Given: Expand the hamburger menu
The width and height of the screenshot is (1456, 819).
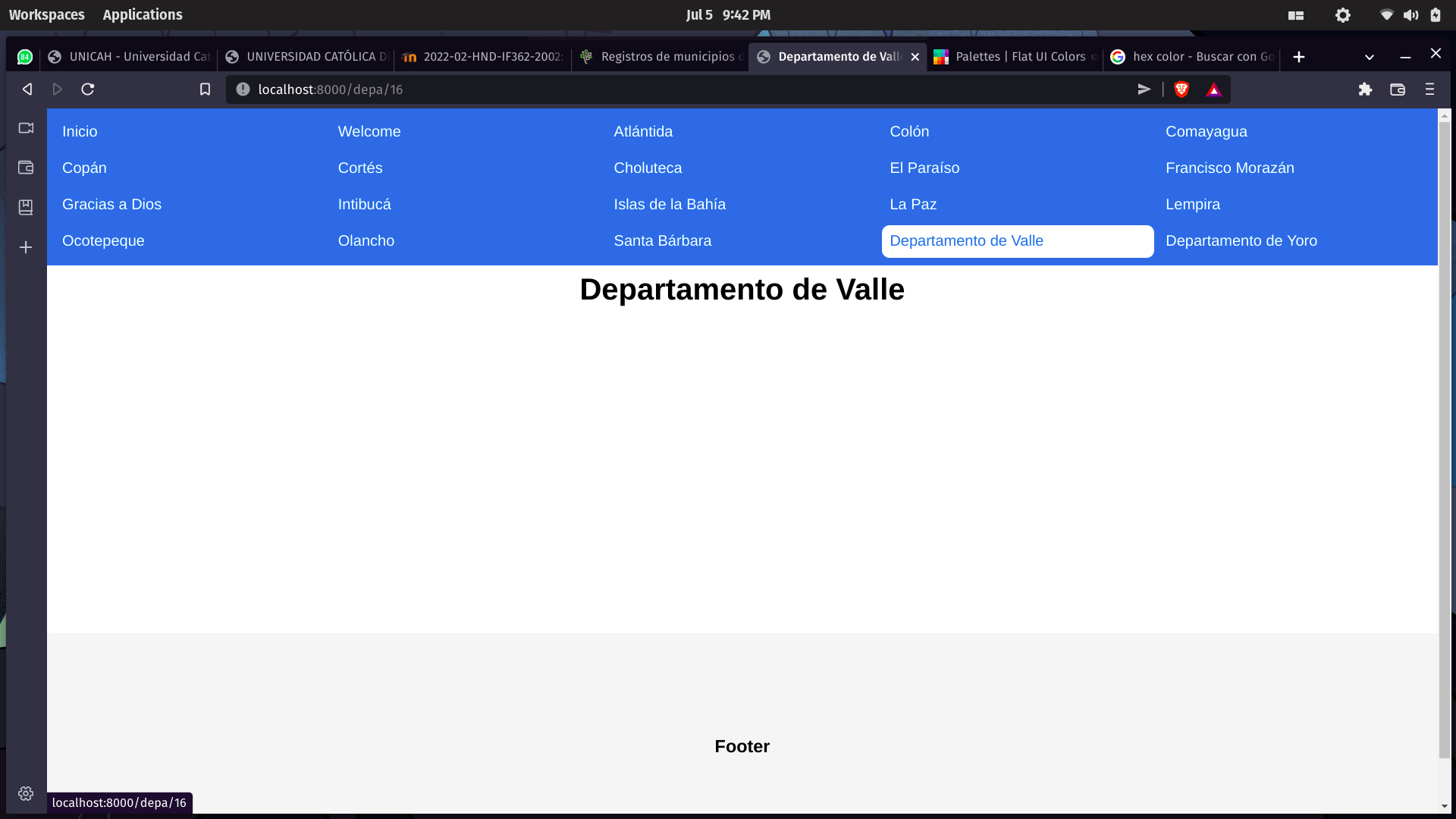Looking at the screenshot, I should pyautogui.click(x=1430, y=89).
